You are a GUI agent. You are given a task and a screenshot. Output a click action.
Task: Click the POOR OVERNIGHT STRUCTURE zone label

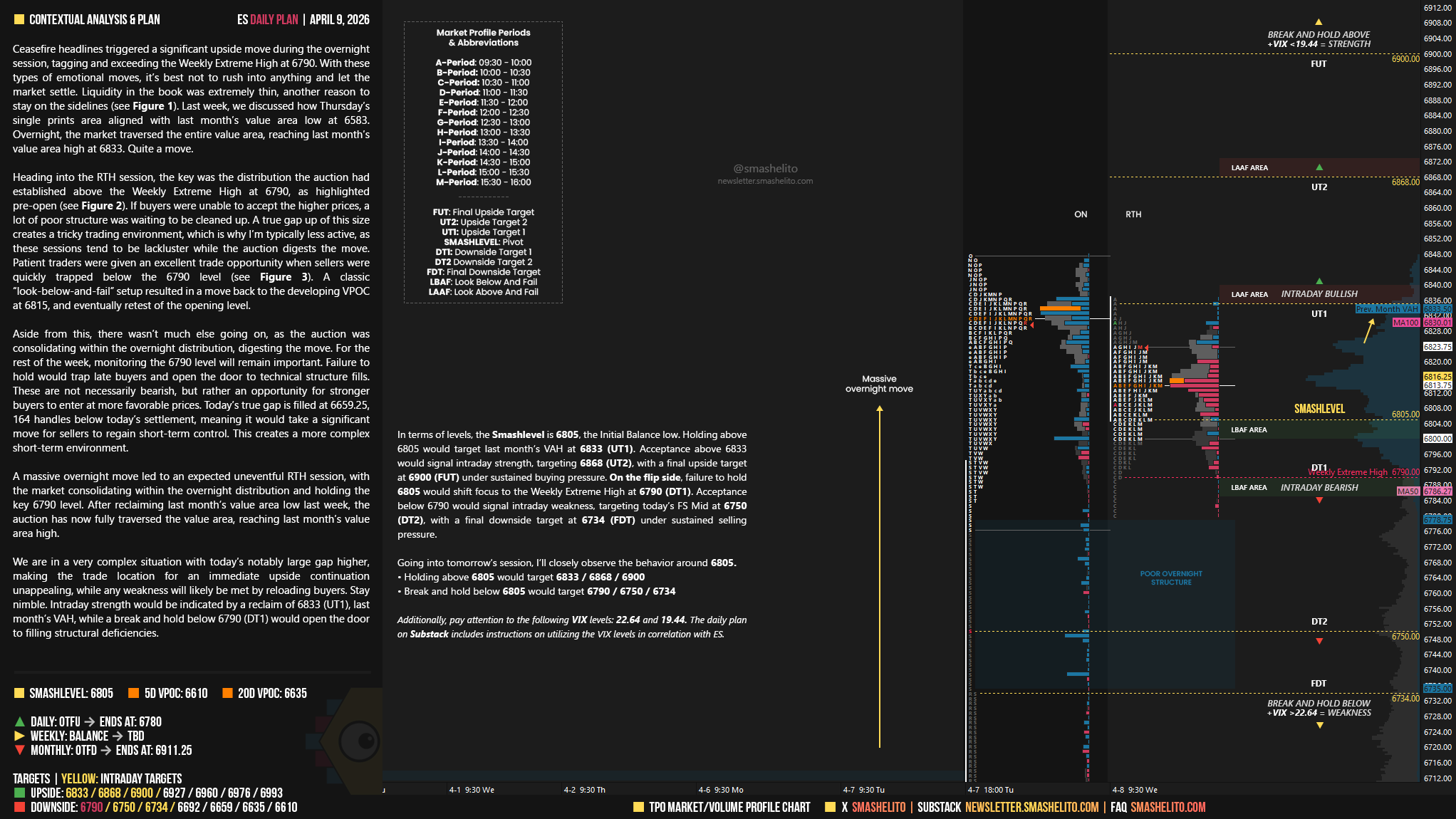[x=1170, y=578]
